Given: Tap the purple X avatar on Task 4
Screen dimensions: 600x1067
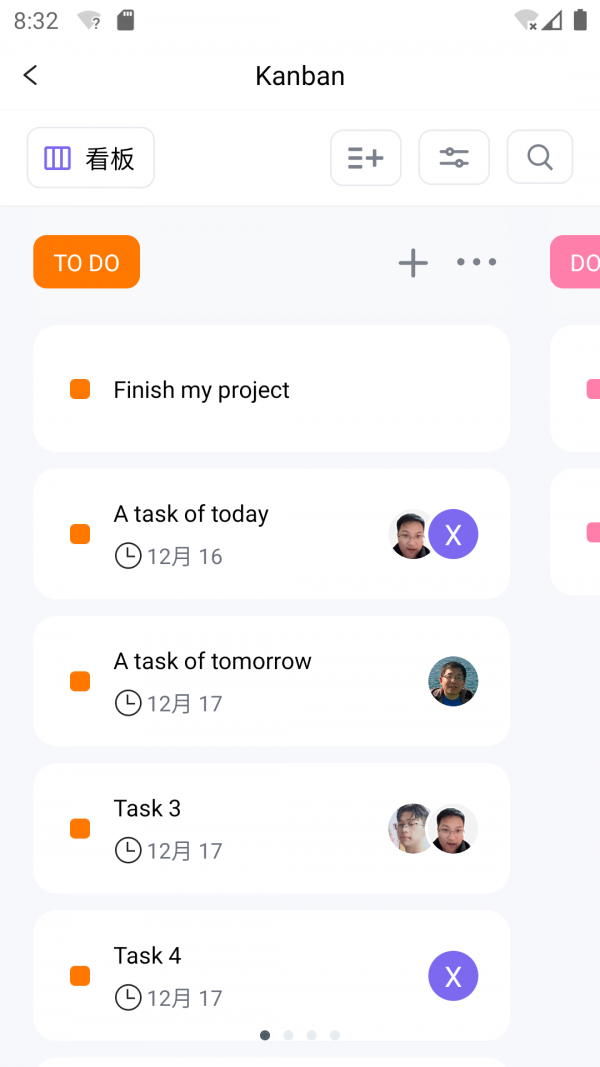Looking at the screenshot, I should pos(453,976).
